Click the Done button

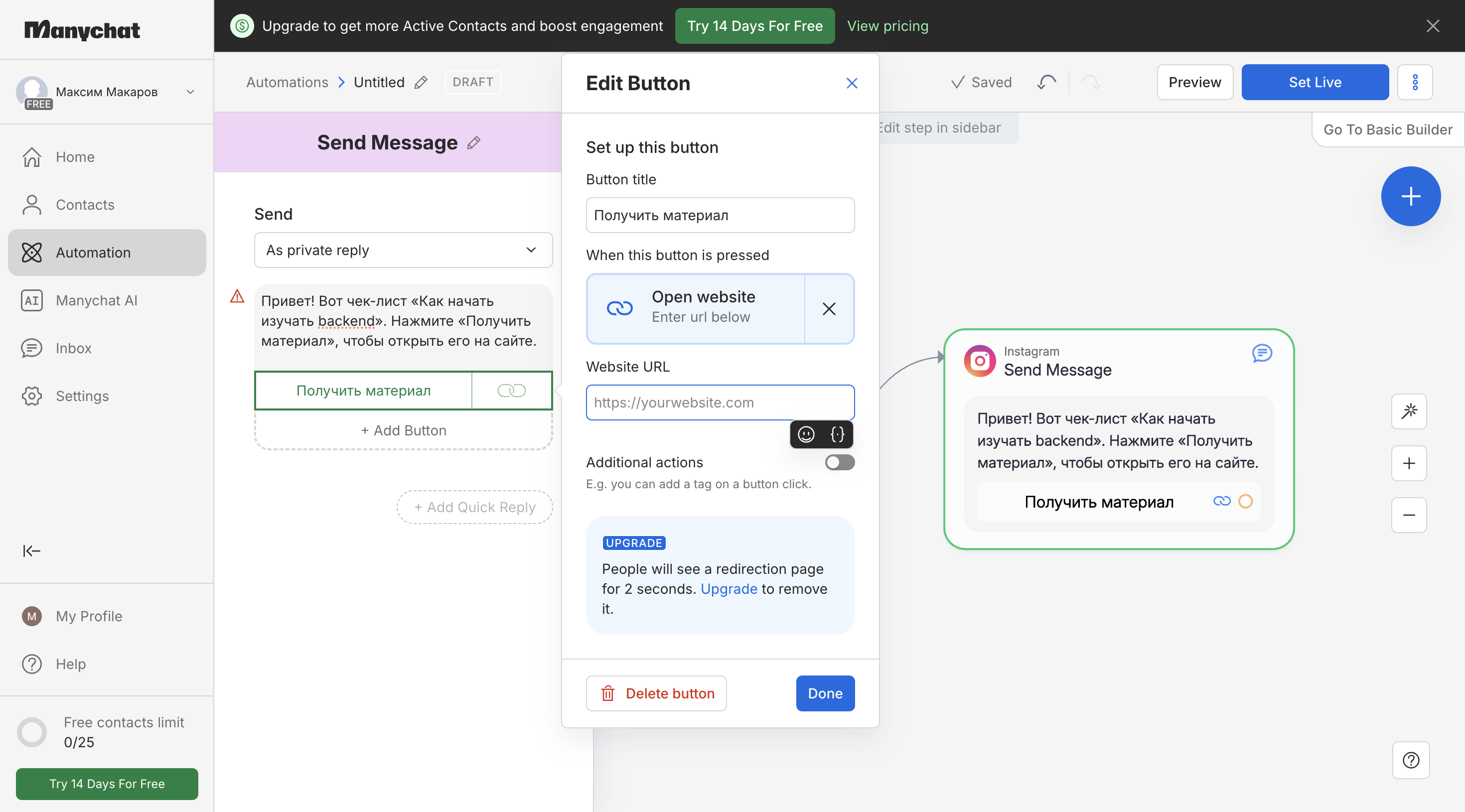[825, 692]
